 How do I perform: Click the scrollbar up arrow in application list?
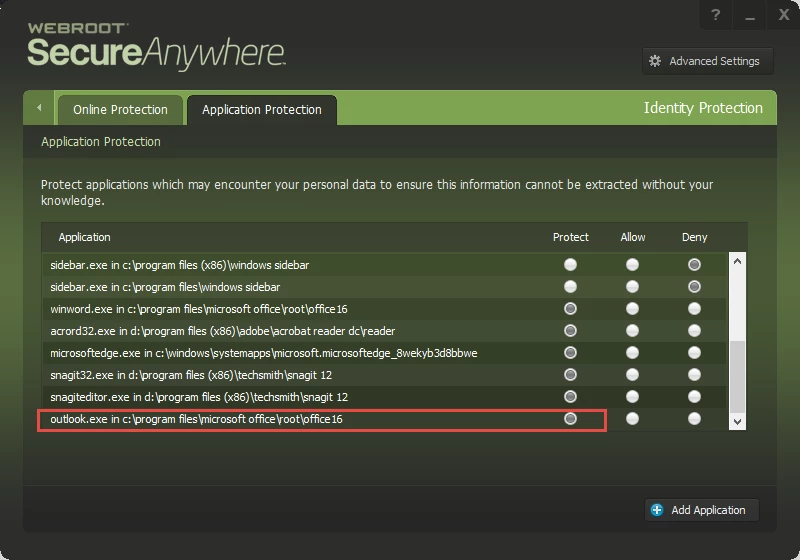coord(737,261)
